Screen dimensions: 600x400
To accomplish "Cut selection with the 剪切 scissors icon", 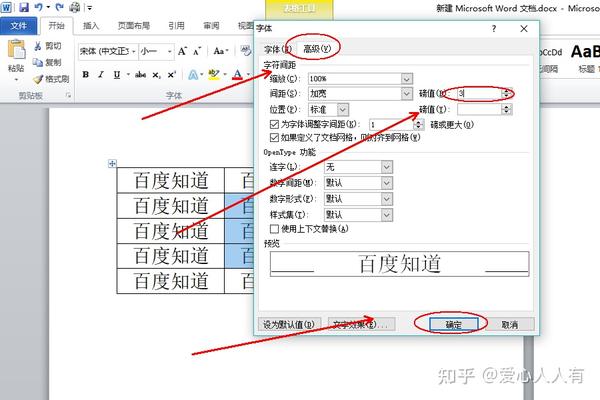I will (38, 46).
